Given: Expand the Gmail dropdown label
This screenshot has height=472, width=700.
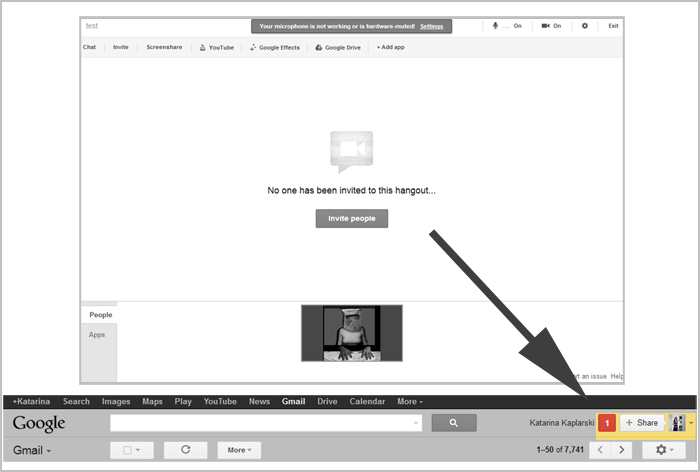Looking at the screenshot, I should (32, 450).
